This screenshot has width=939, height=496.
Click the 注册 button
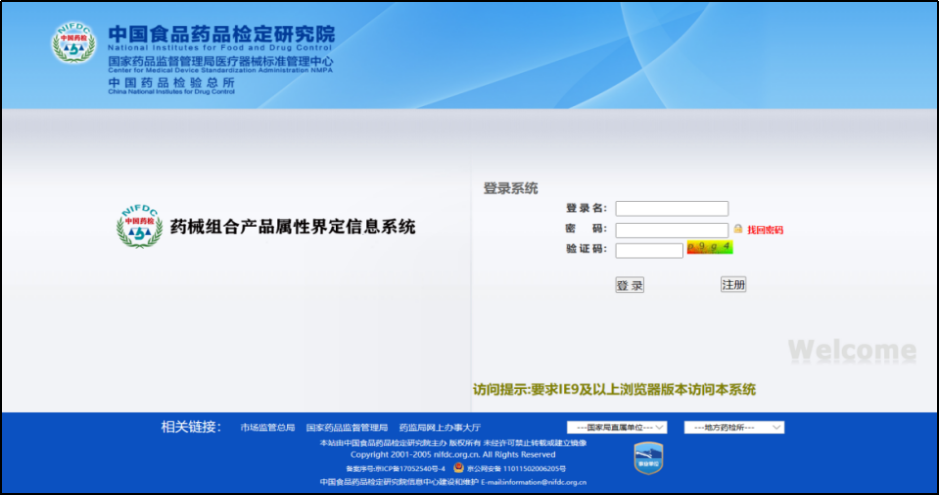point(733,285)
